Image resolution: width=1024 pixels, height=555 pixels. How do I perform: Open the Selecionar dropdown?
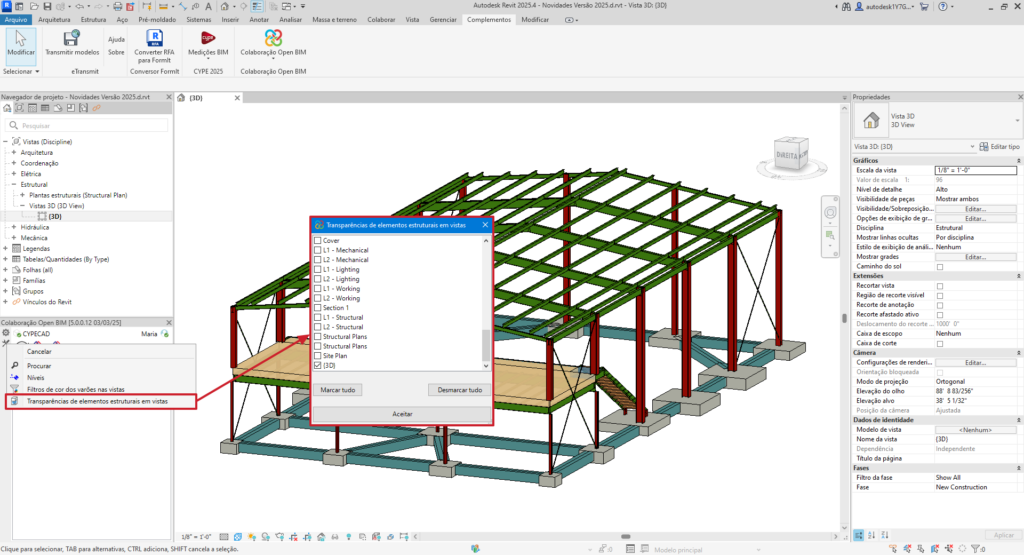pos(21,71)
